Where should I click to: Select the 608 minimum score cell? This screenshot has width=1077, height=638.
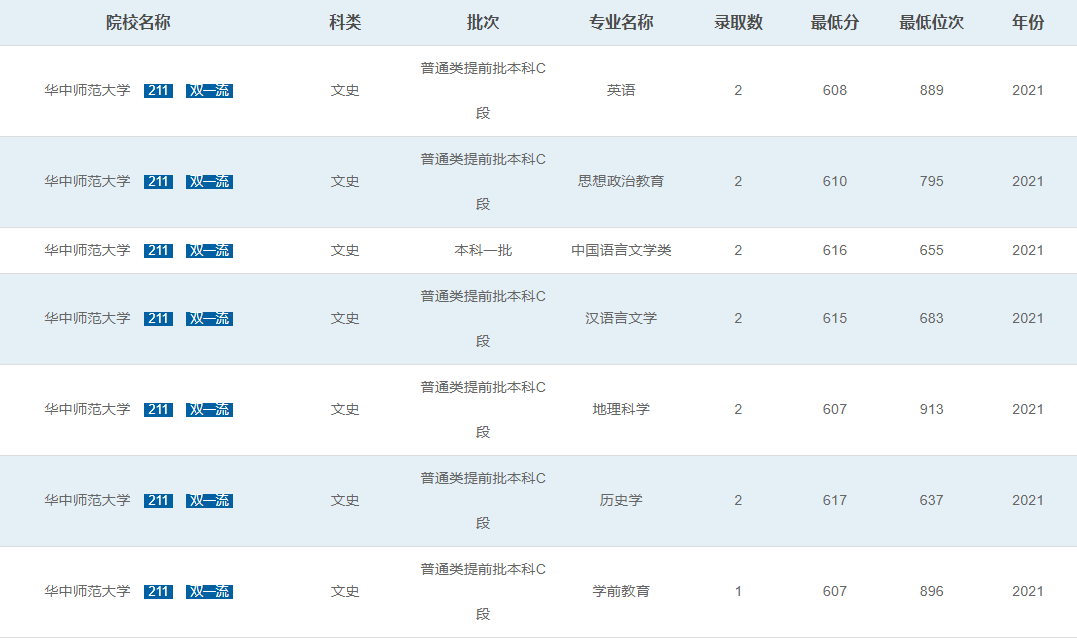coord(835,91)
